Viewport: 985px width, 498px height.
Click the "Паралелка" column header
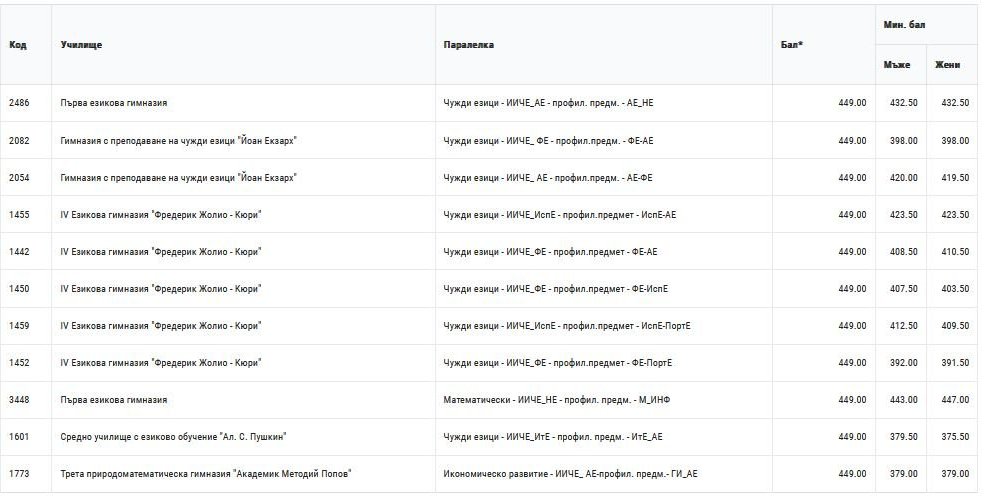coord(468,45)
